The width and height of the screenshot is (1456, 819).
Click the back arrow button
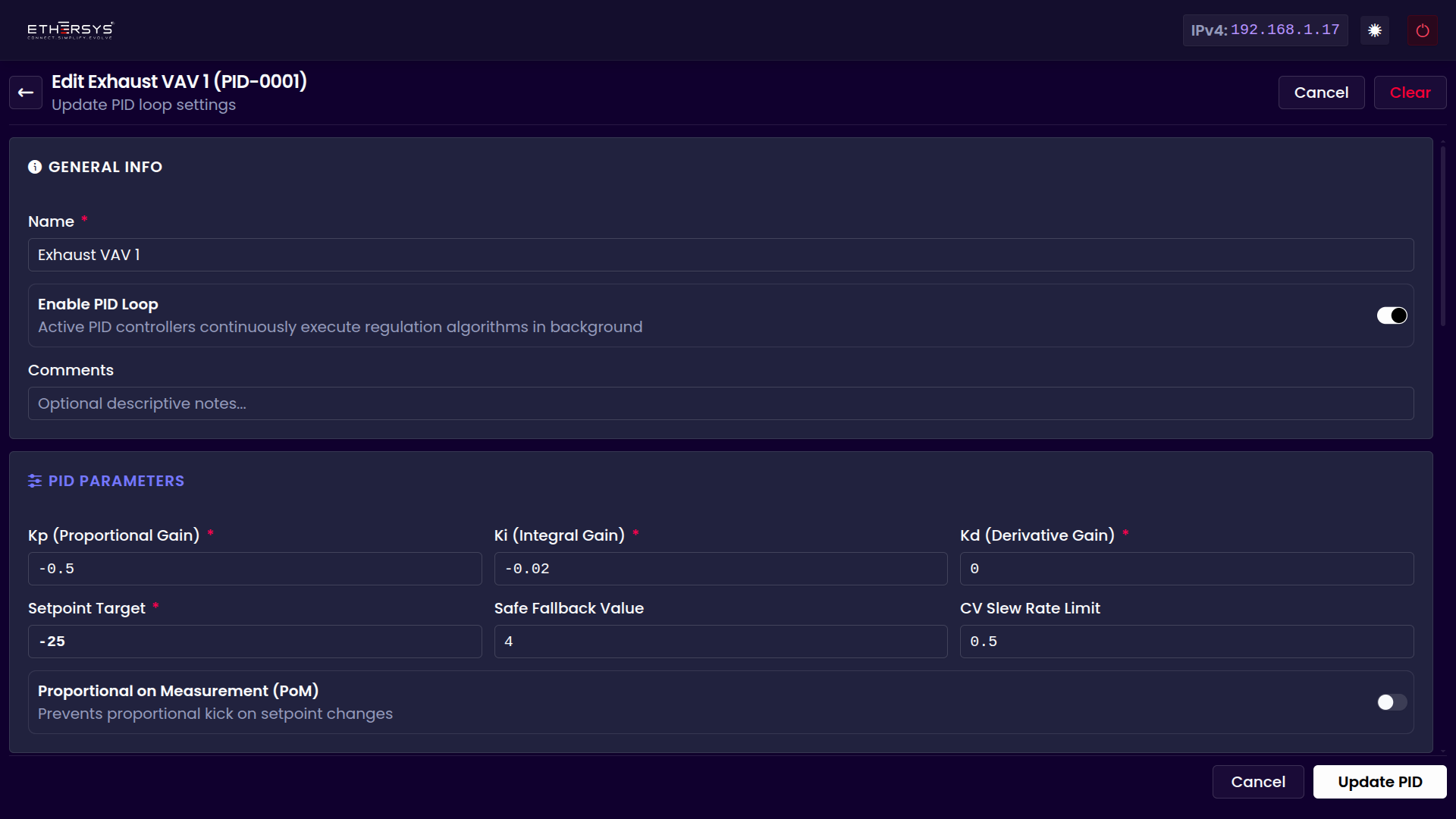pos(26,93)
